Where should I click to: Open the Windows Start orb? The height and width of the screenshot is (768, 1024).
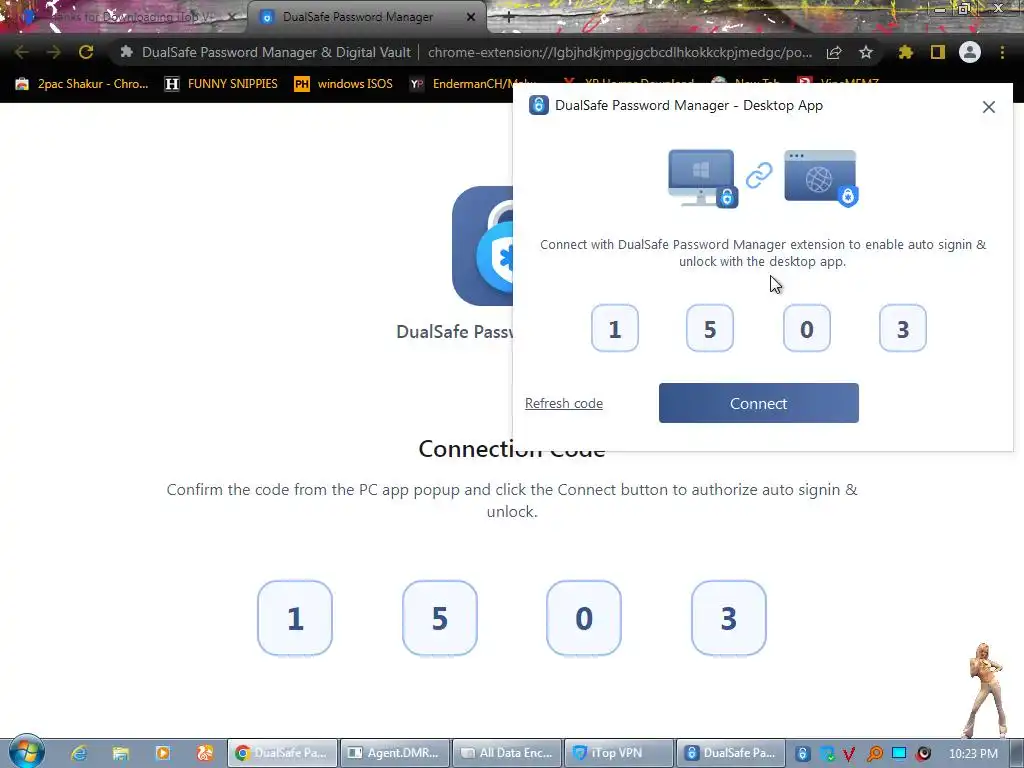pos(26,751)
